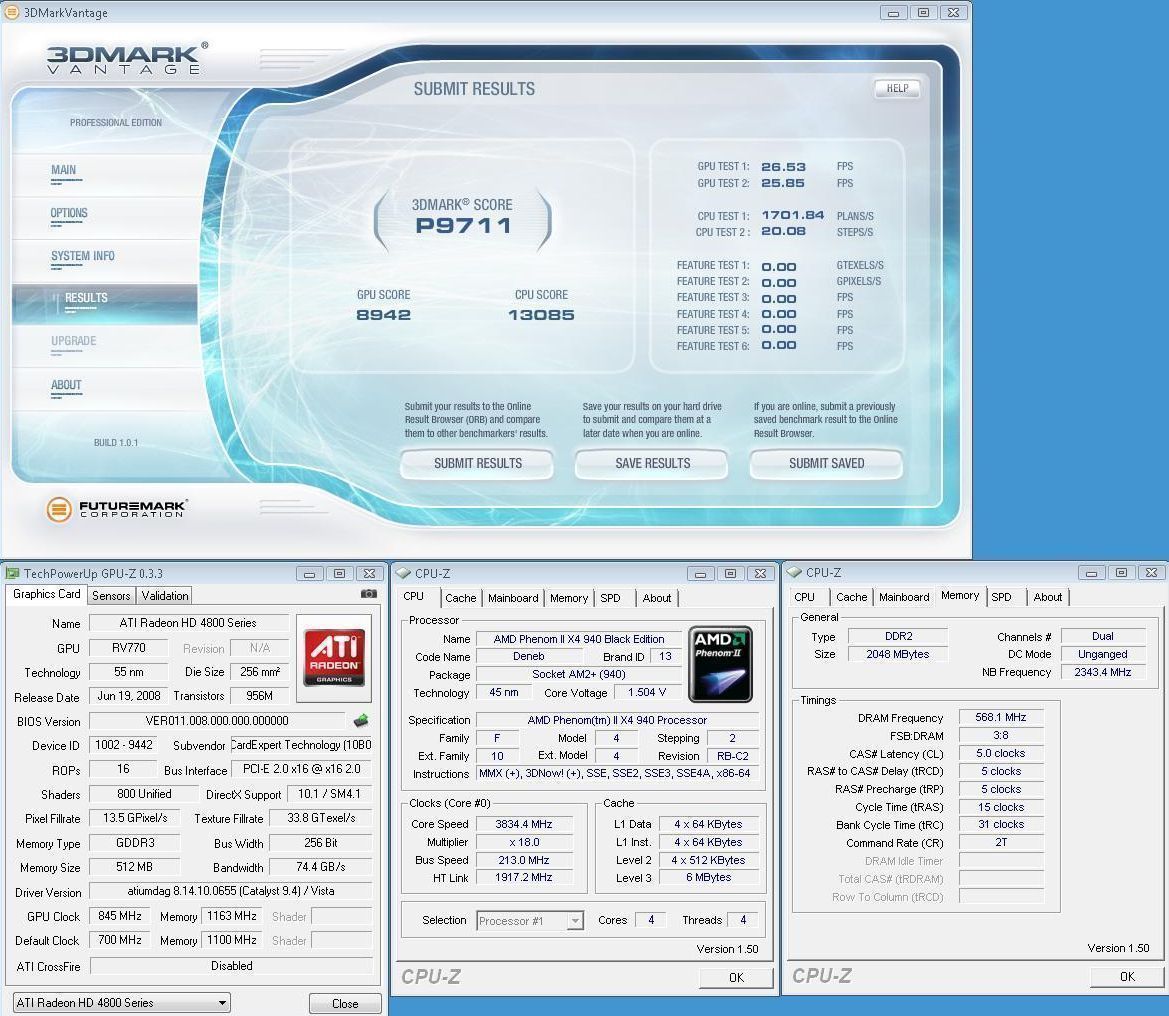Click the NB Frequency 2343.4 MHz value
The height and width of the screenshot is (1016, 1169).
pos(1103,672)
